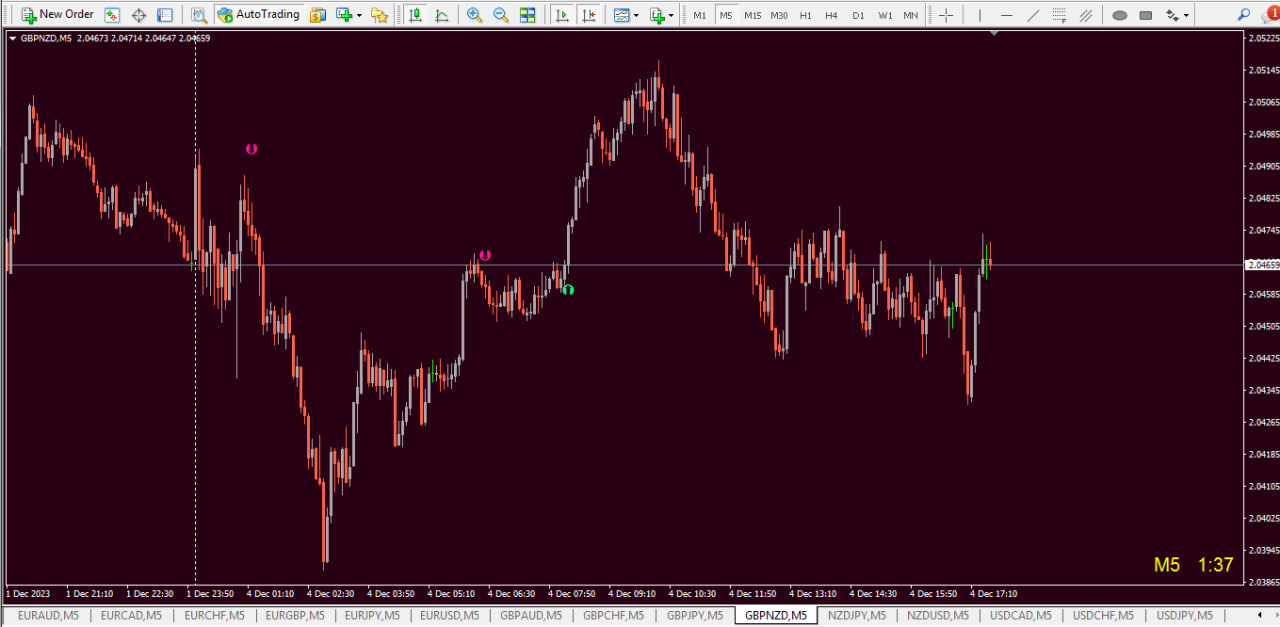
Task: Toggle the AutoTrading button
Action: pos(258,15)
